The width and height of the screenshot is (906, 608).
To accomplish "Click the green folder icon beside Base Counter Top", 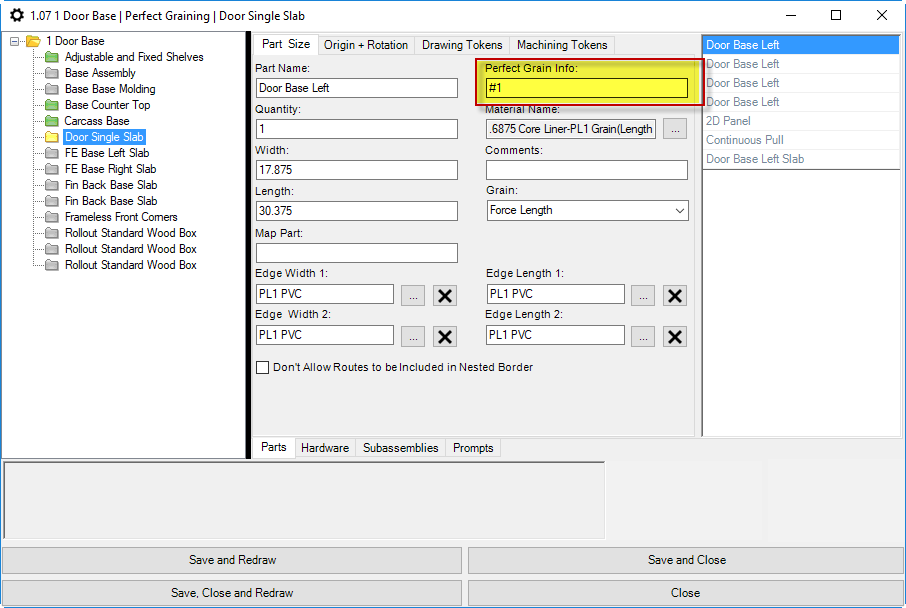I will pyautogui.click(x=52, y=105).
